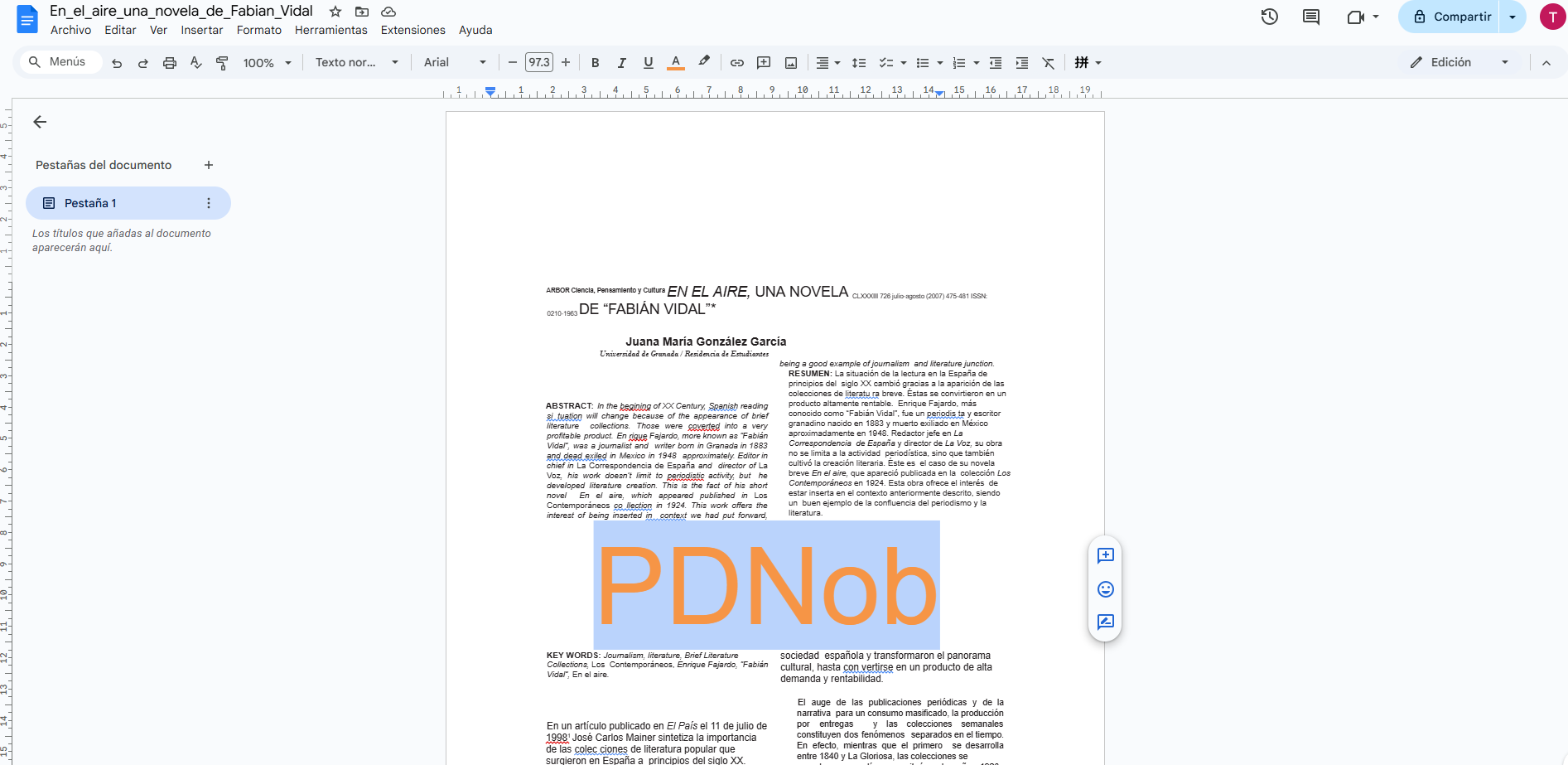Open the highlight color marker
This screenshot has height=765, width=1568.
click(x=704, y=62)
